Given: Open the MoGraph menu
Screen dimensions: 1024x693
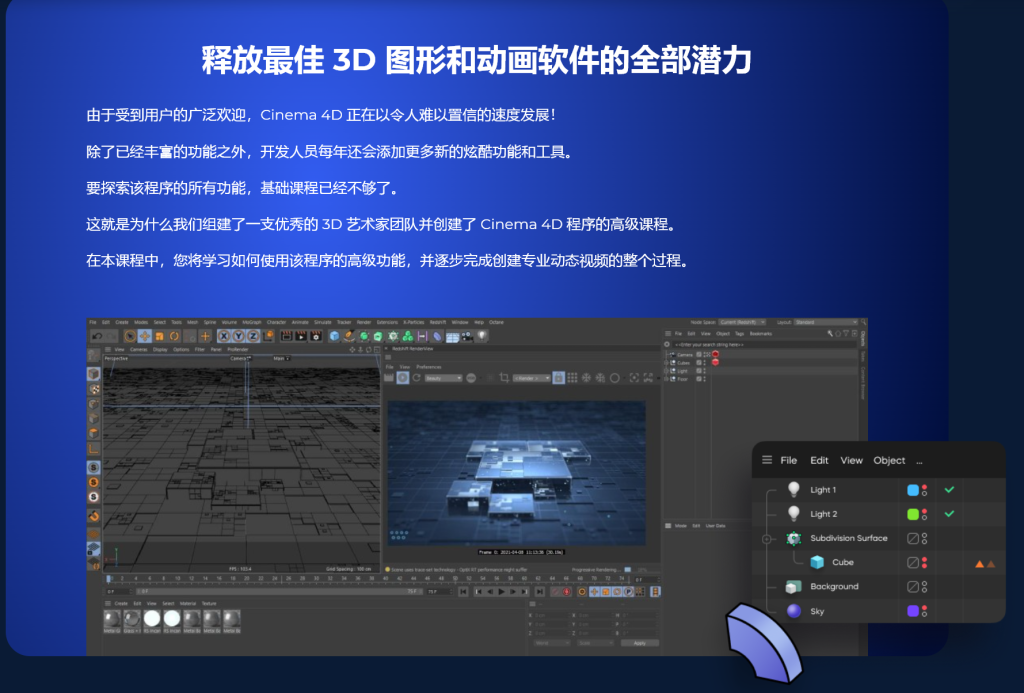Looking at the screenshot, I should (251, 322).
